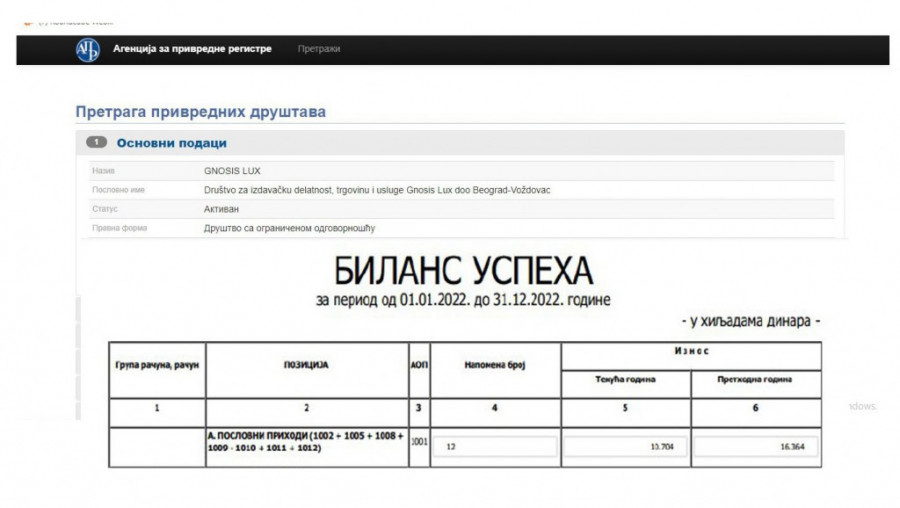
Task: Click the ПОЗИЦИЈА column header
Action: (306, 365)
